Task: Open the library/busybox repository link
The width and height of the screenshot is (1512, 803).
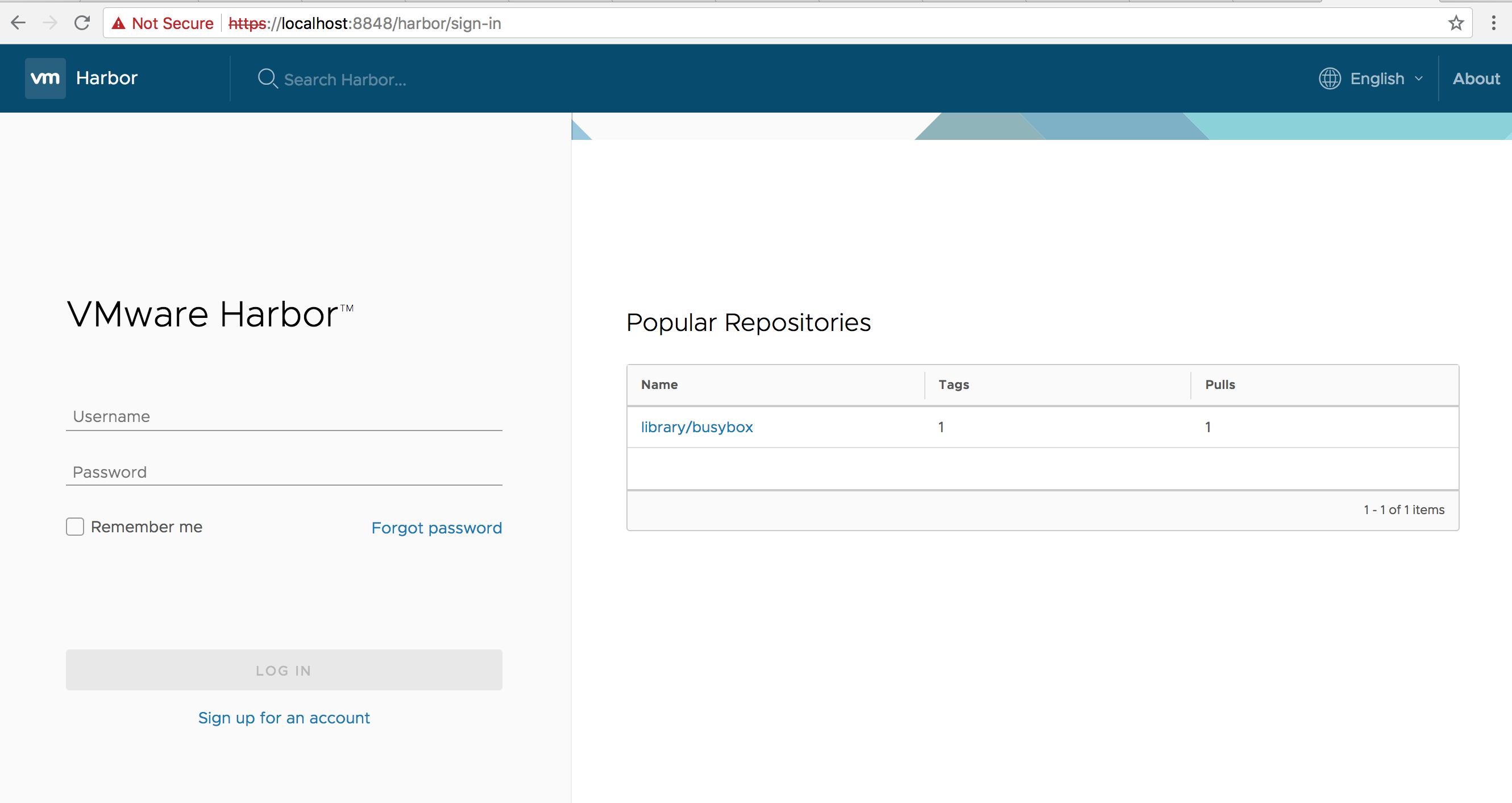Action: (697, 427)
